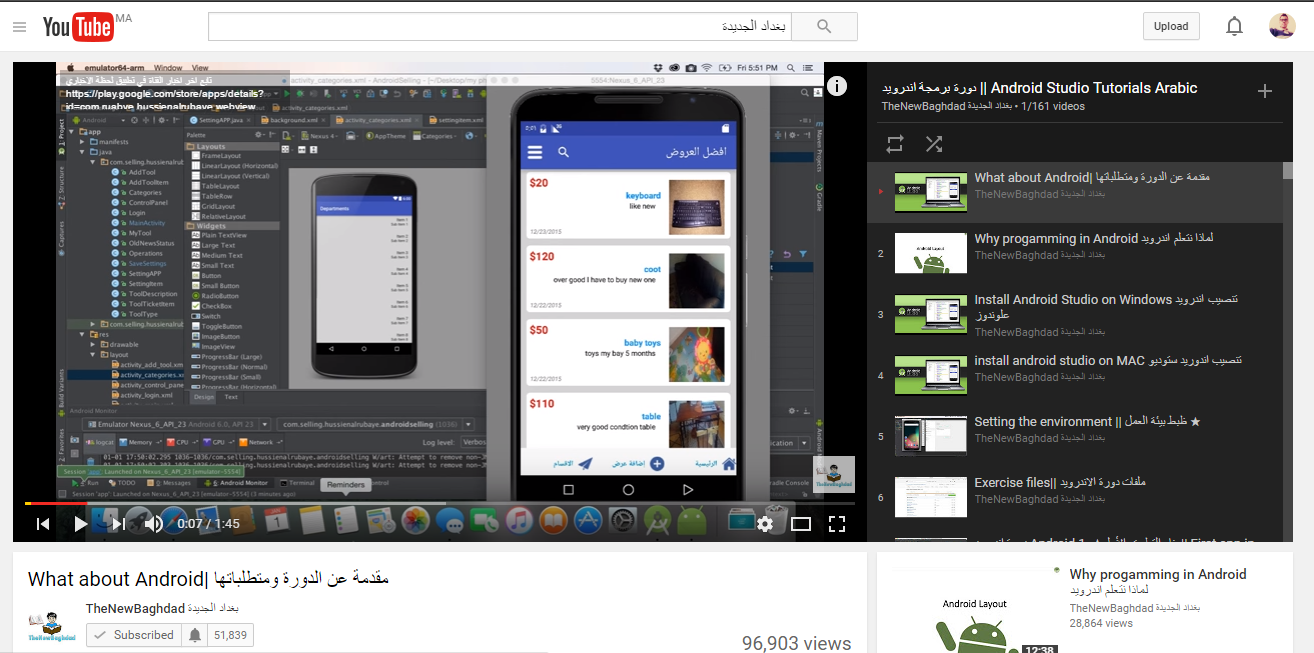The width and height of the screenshot is (1314, 653).
Task: Toggle theater mode in the player
Action: [x=801, y=523]
